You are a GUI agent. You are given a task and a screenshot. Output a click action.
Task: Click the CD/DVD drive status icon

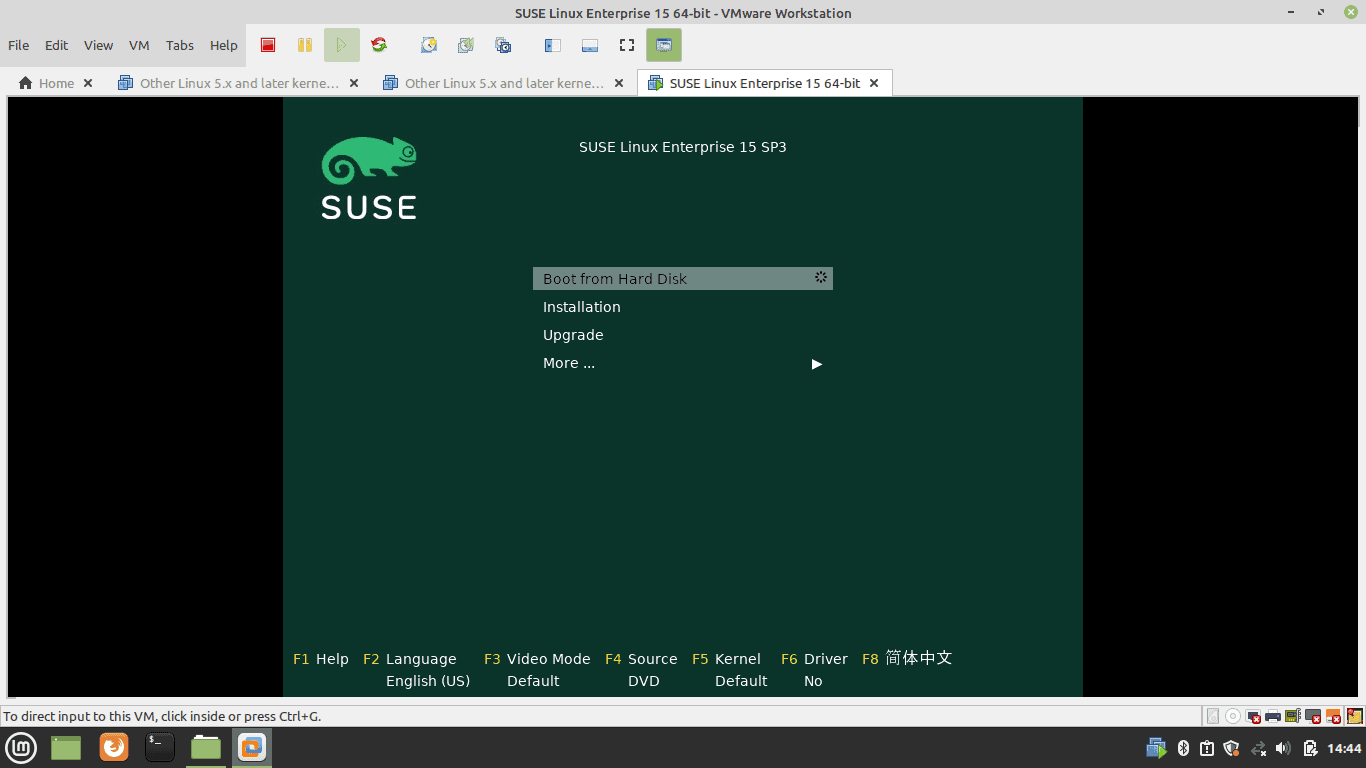pyautogui.click(x=1233, y=716)
